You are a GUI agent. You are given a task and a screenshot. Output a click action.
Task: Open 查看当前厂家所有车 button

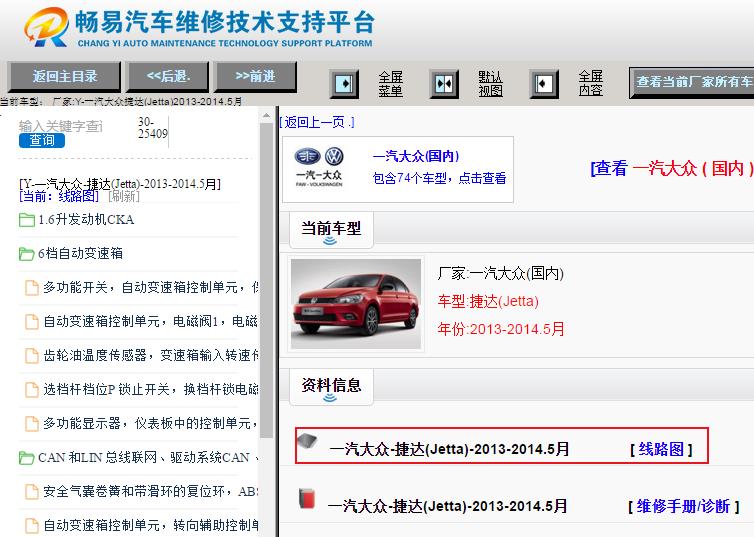(691, 82)
